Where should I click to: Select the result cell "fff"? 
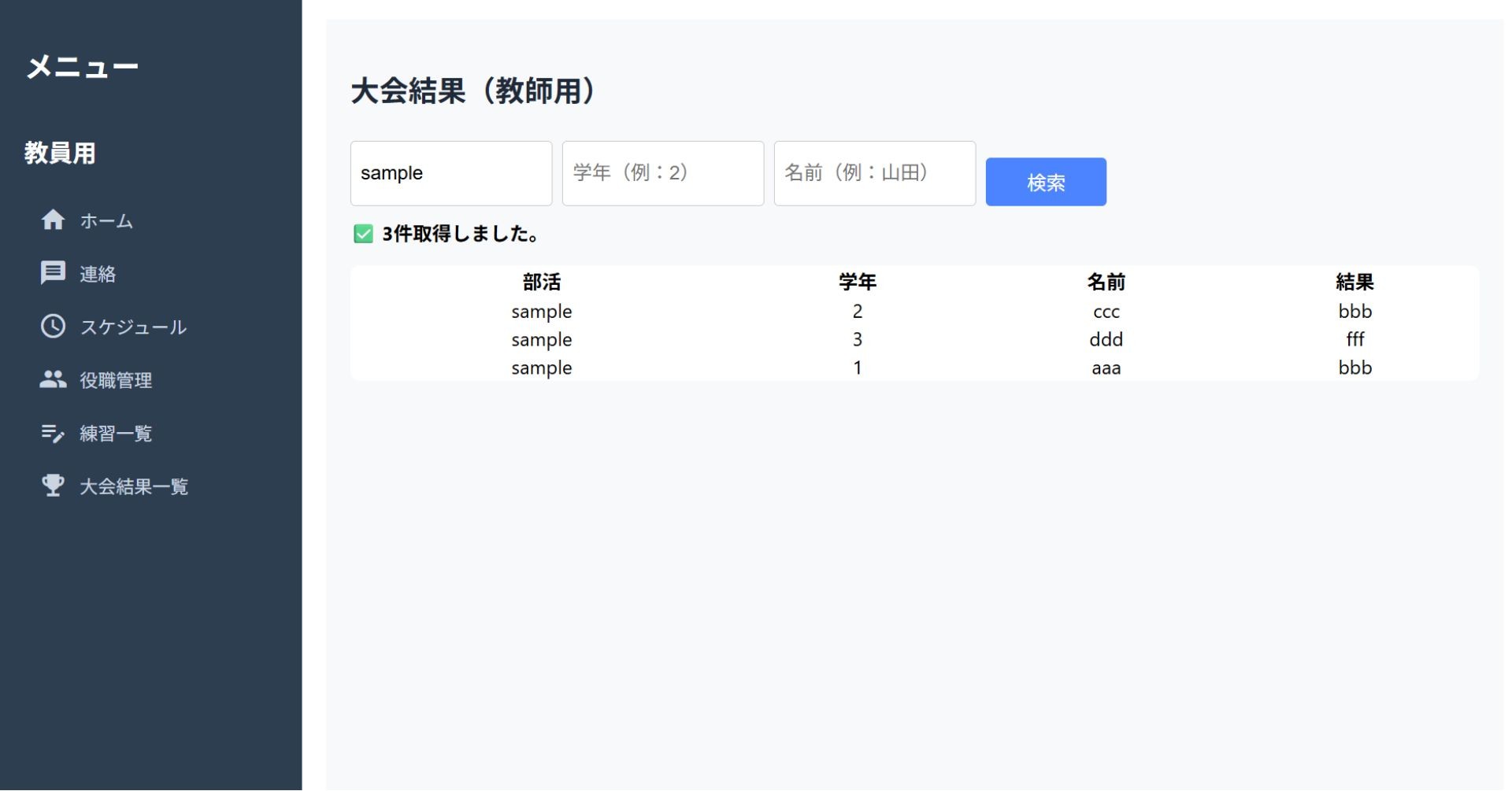(x=1354, y=339)
